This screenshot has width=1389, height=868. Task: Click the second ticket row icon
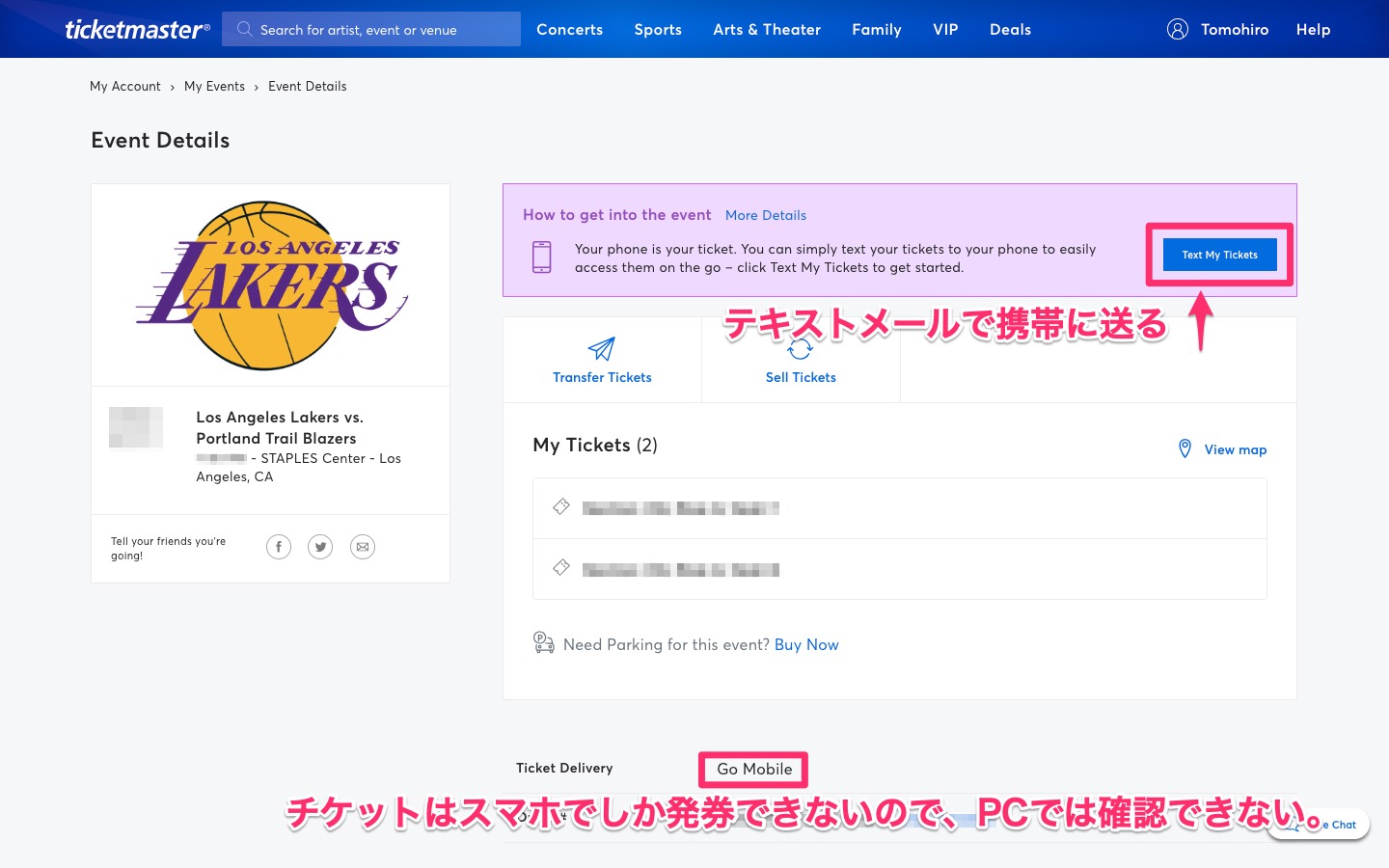click(x=561, y=567)
